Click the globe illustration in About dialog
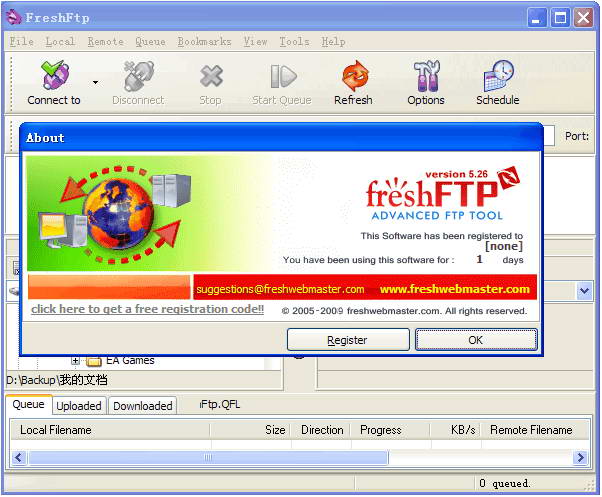 (x=119, y=213)
